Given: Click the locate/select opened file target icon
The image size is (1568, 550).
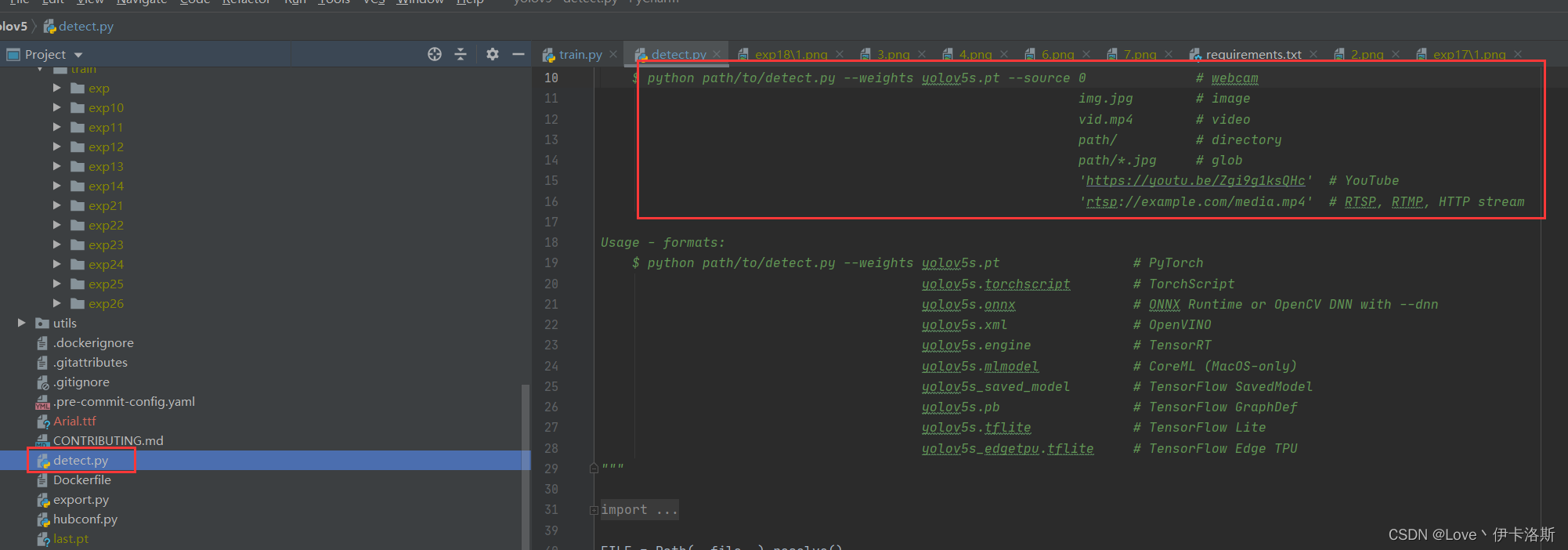Looking at the screenshot, I should pyautogui.click(x=435, y=54).
